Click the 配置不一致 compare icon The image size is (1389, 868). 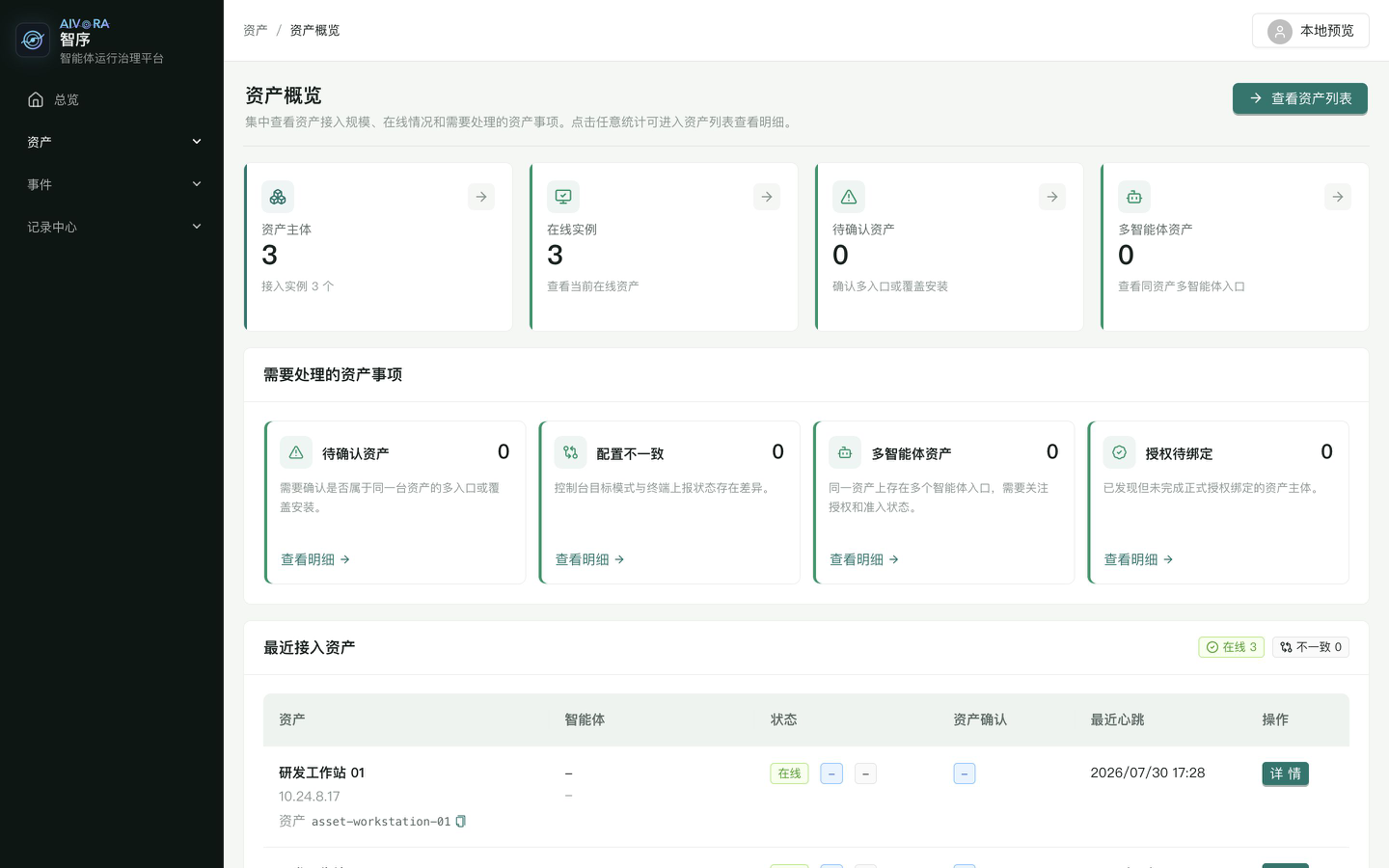click(x=571, y=452)
